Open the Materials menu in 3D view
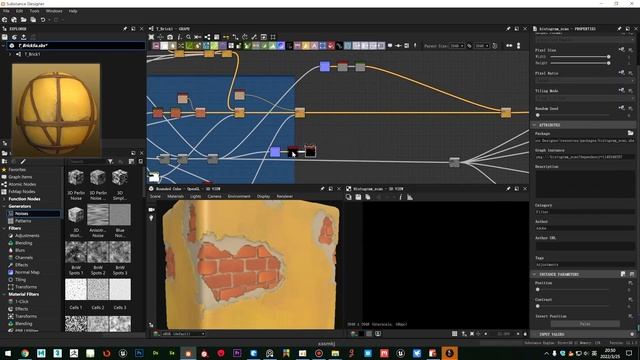Viewport: 640px width, 360px height. 176,196
